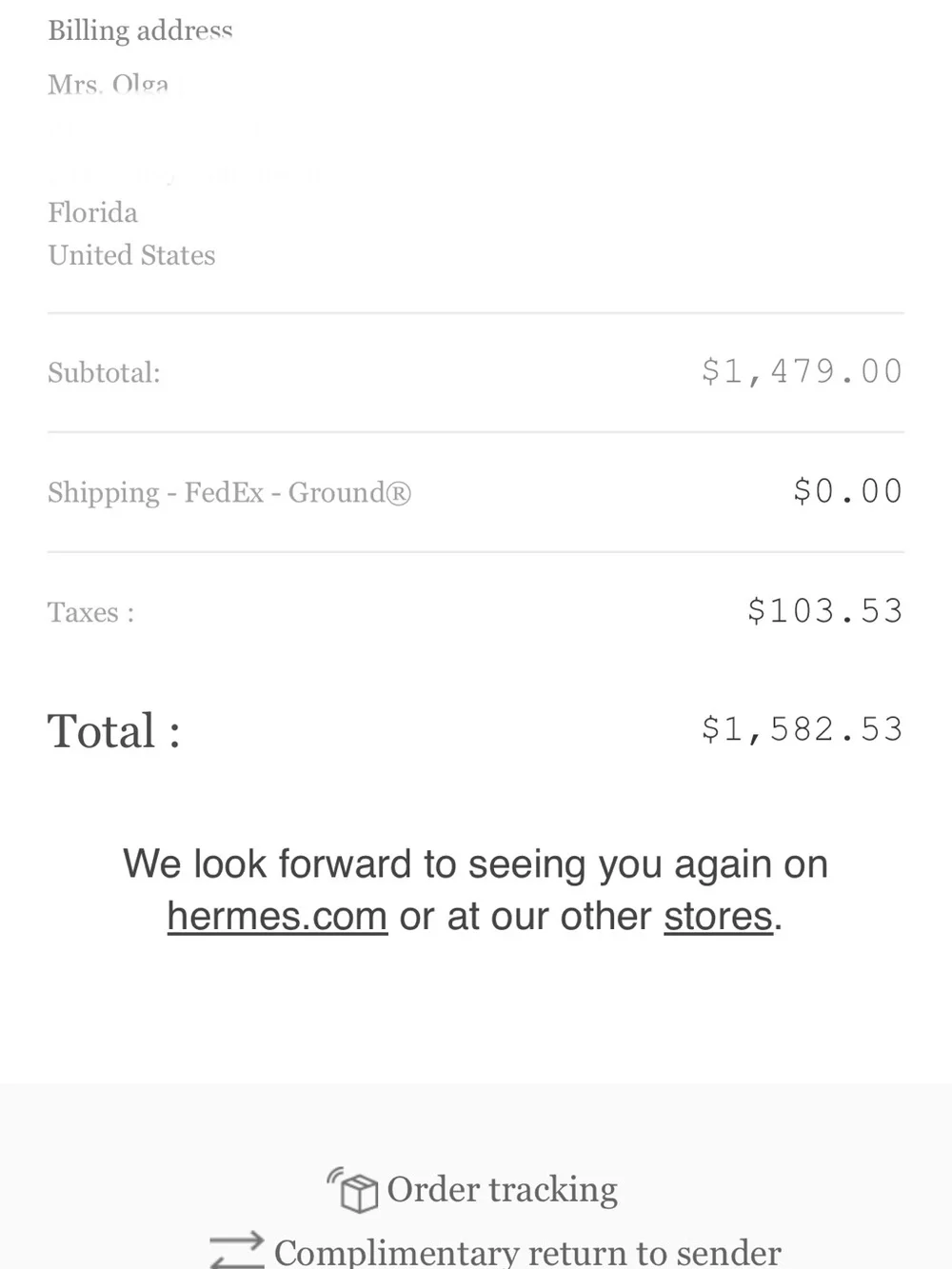Viewport: 952px width, 1269px height.
Task: Tap the package Order tracking icon
Action: [x=353, y=1190]
